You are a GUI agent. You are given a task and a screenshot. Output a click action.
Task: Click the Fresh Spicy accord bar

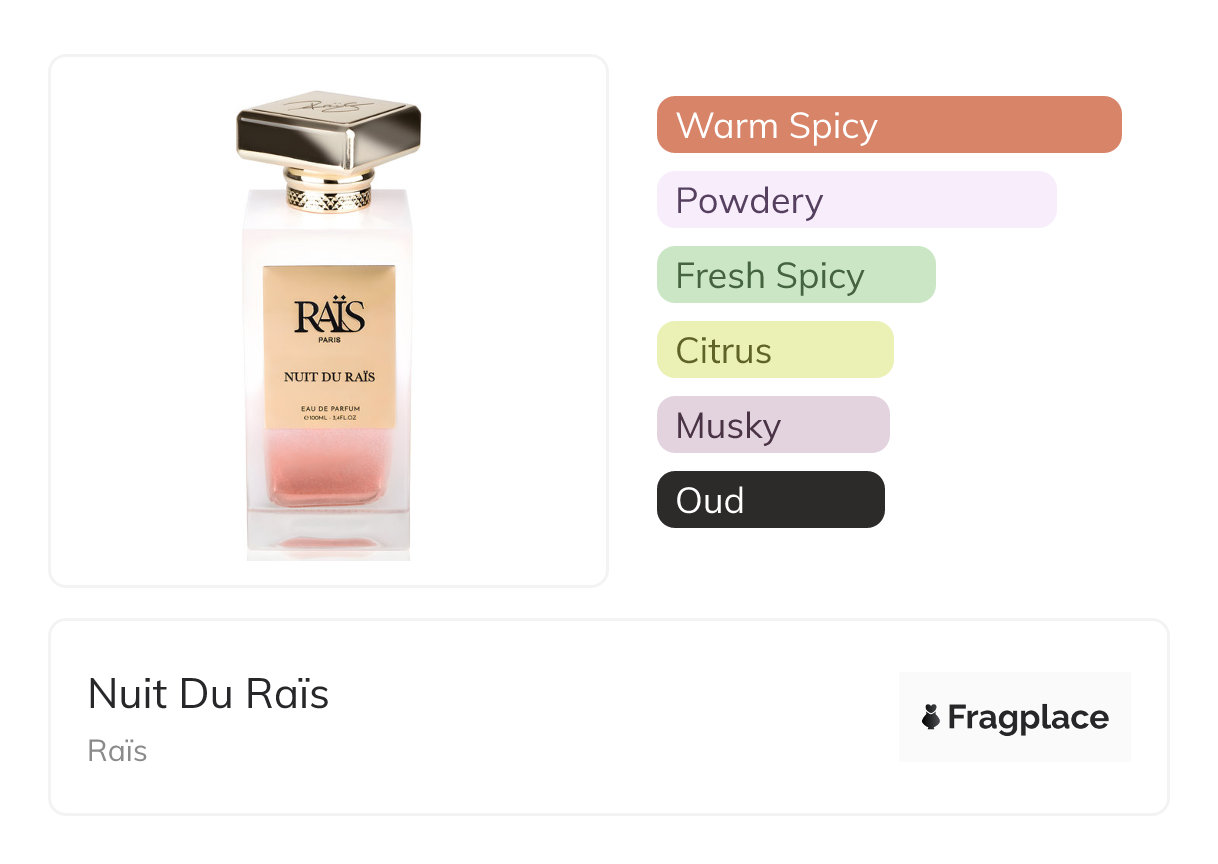795,275
